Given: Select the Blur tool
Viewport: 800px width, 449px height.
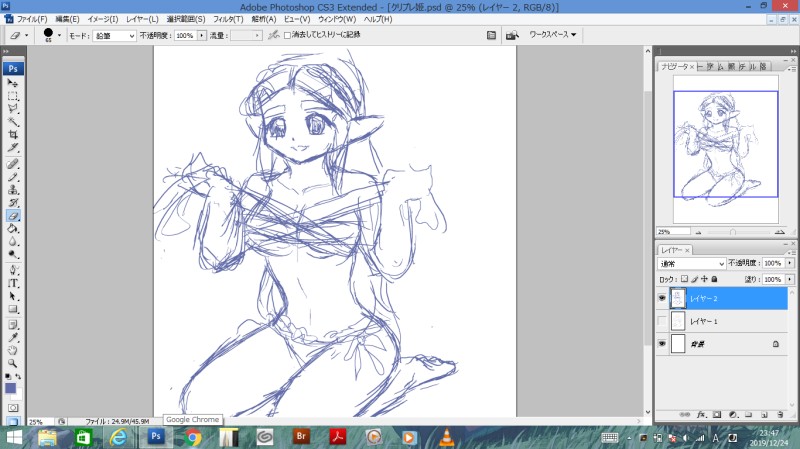Looking at the screenshot, I should coord(13,241).
